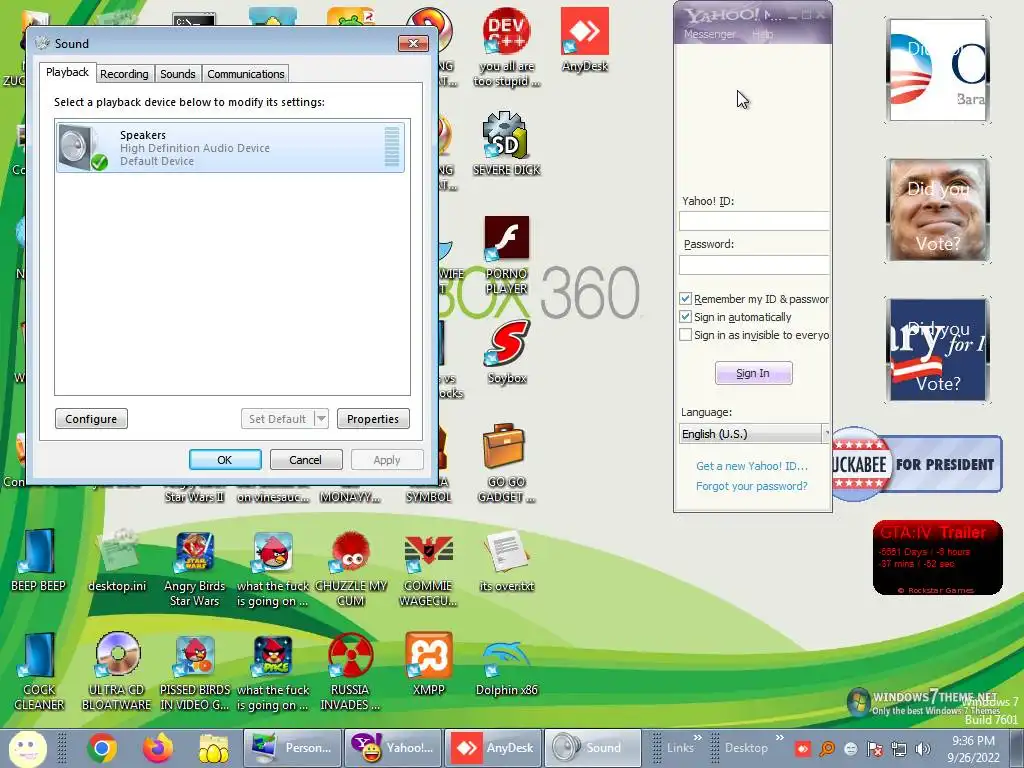Open the Set Default dropdown arrow
1024x768 pixels.
321,419
